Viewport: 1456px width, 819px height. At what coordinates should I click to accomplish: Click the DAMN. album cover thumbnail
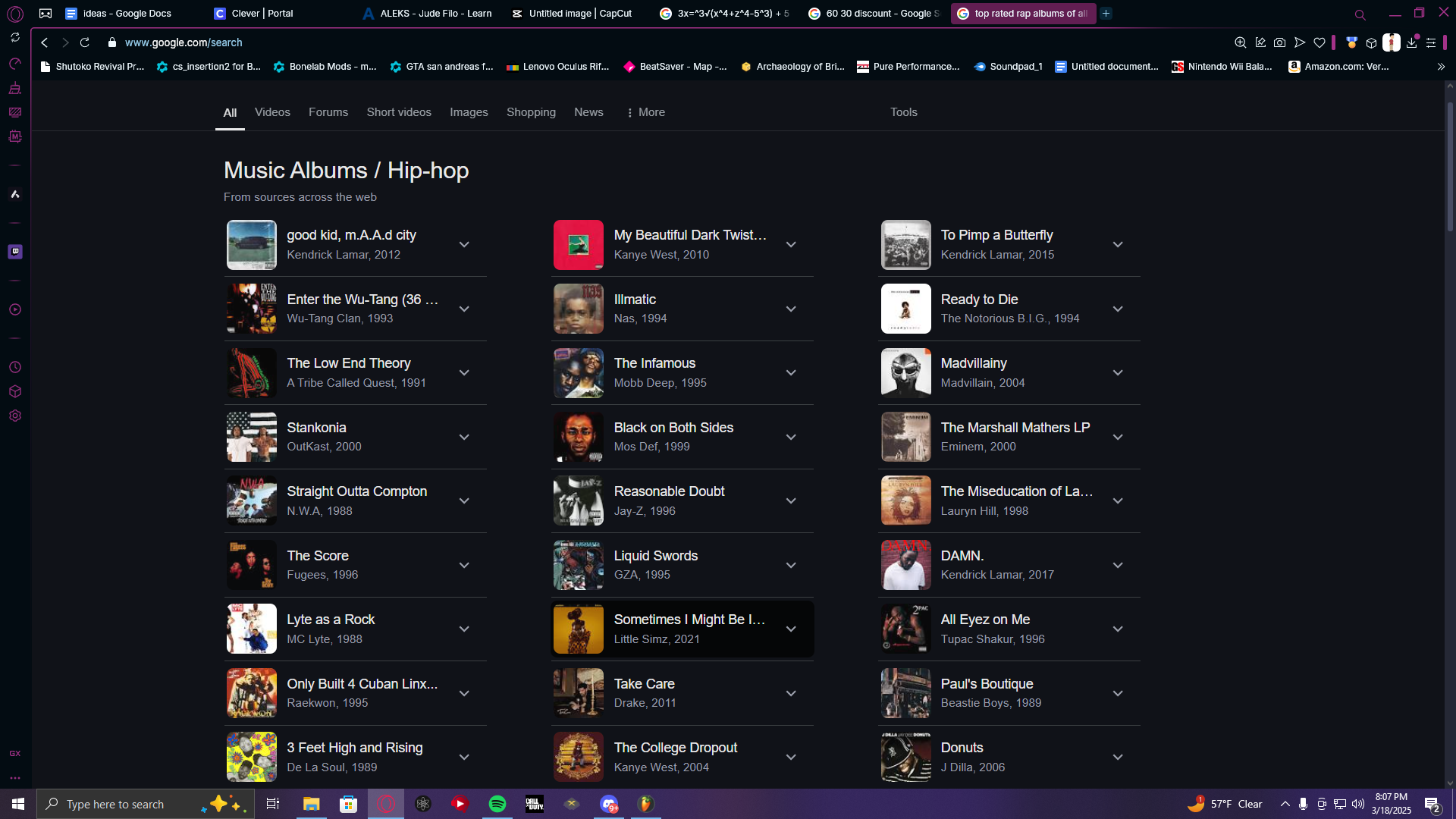905,565
